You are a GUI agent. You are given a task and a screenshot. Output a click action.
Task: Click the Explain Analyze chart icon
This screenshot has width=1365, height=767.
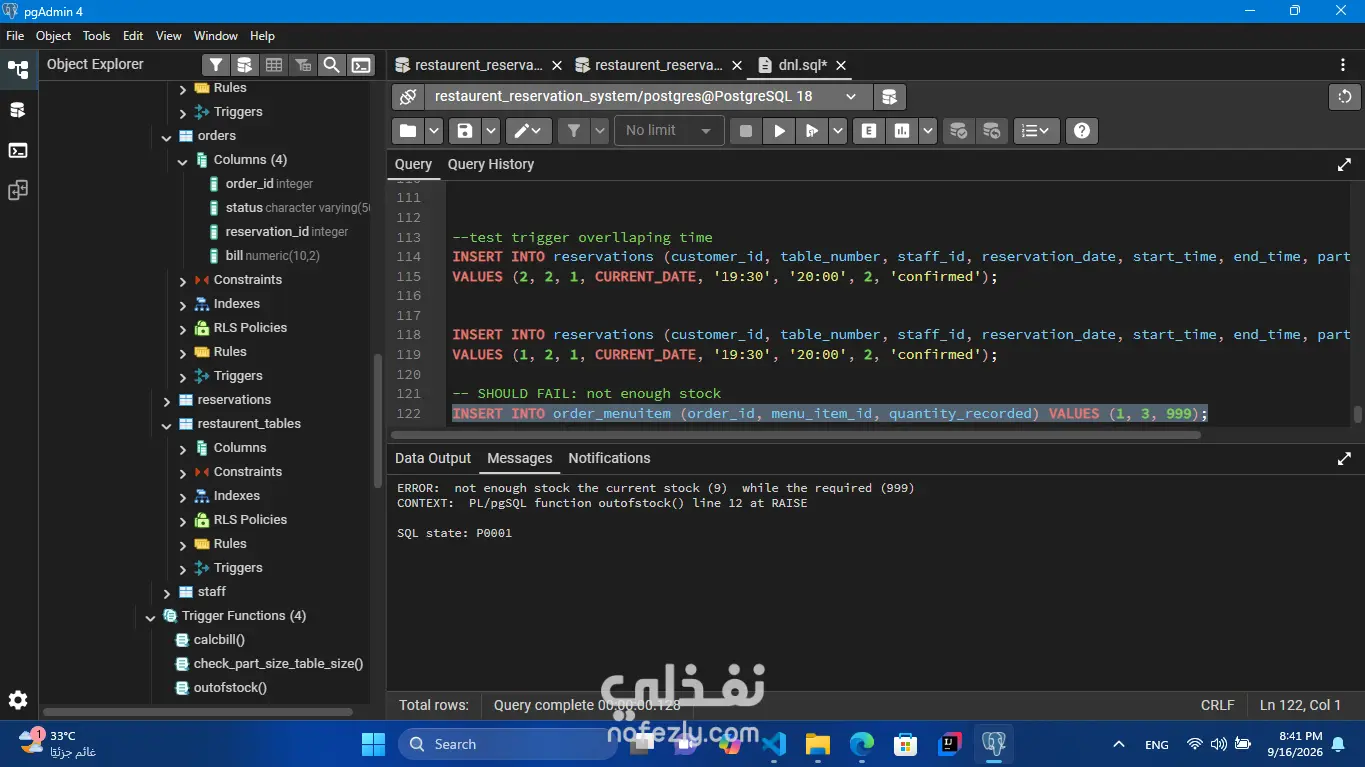tap(902, 130)
